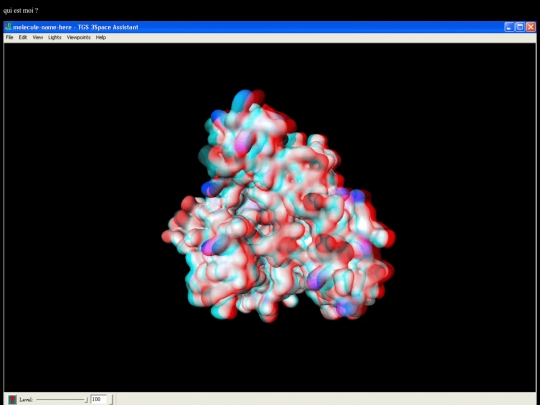
Task: Click the 'qui est moi ?' caption text
Action: click(21, 10)
